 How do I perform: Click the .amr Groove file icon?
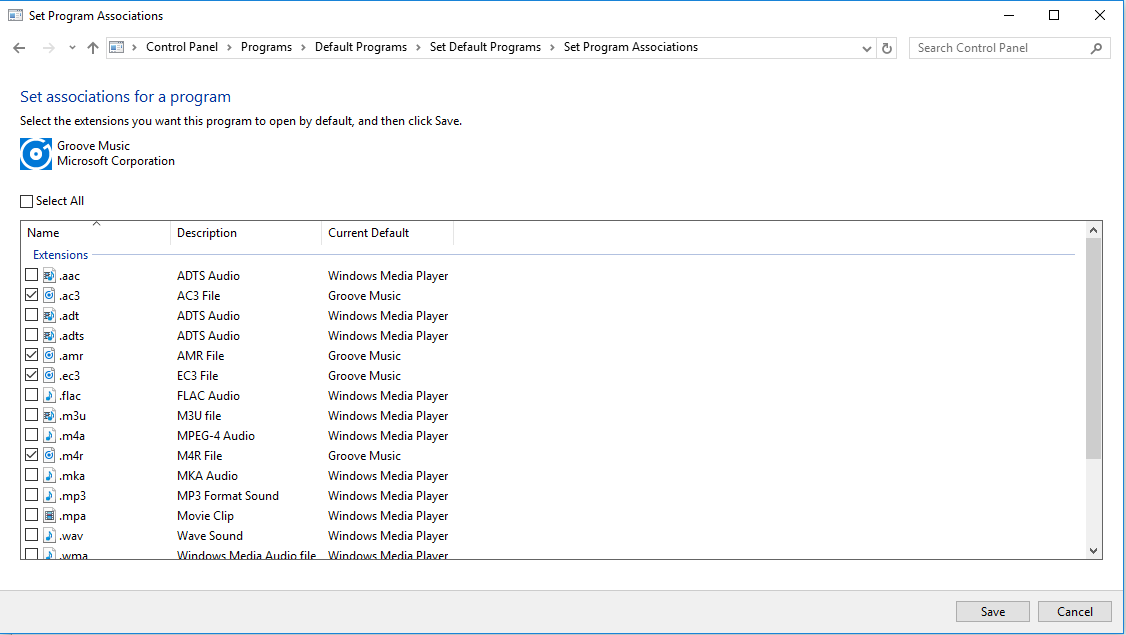point(49,356)
